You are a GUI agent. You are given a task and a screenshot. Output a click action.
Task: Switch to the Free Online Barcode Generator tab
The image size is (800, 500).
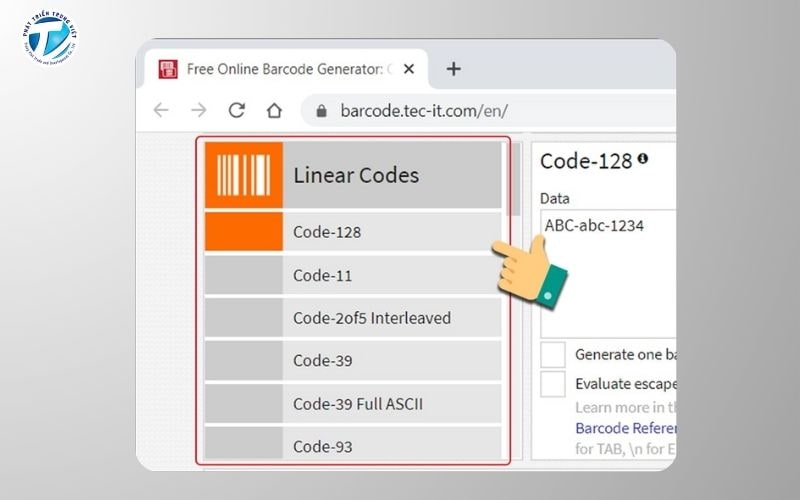(x=285, y=69)
